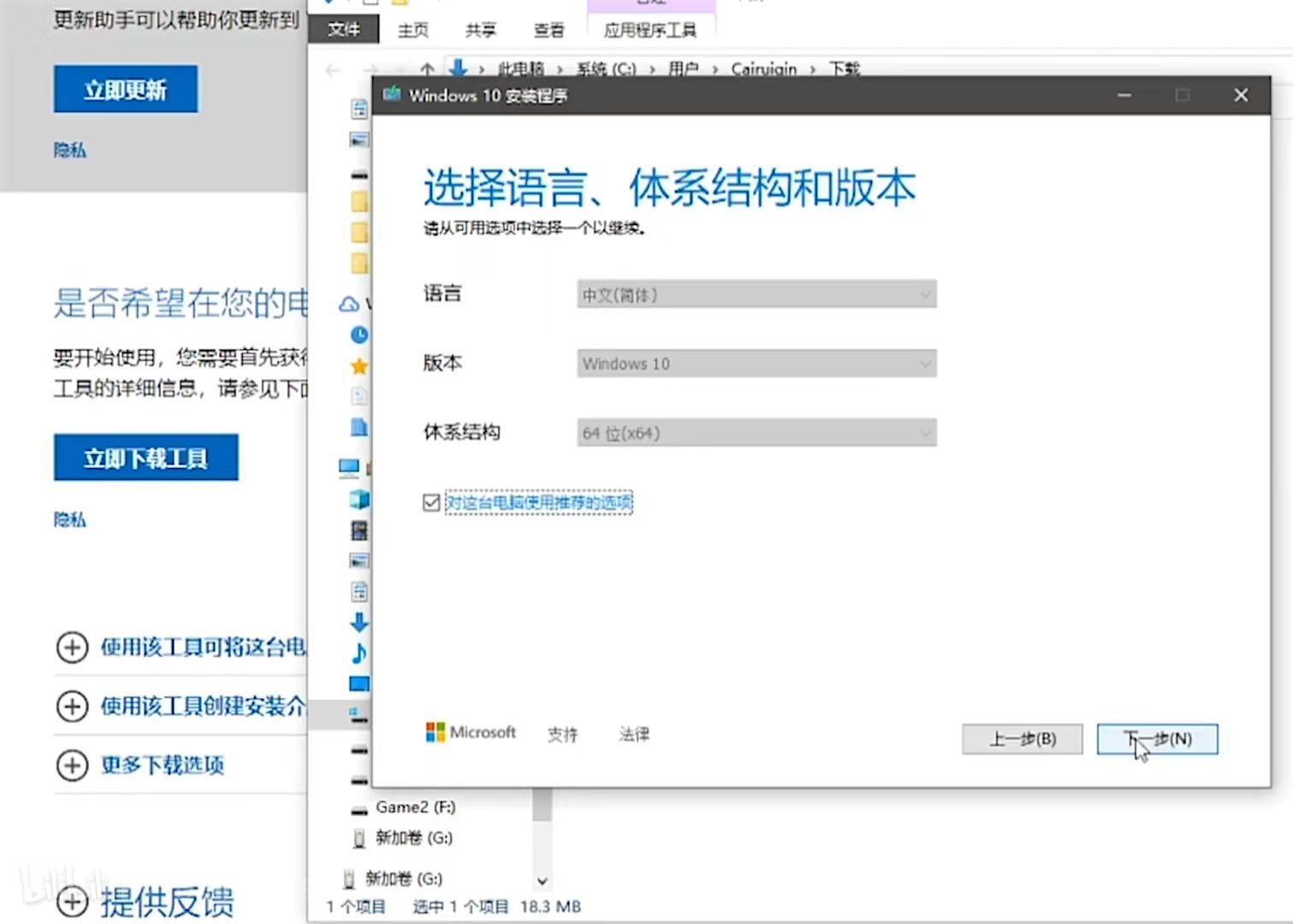Image resolution: width=1293 pixels, height=924 pixels.
Task: Close the Windows 10 安装程序 dialog
Action: pos(1241,95)
